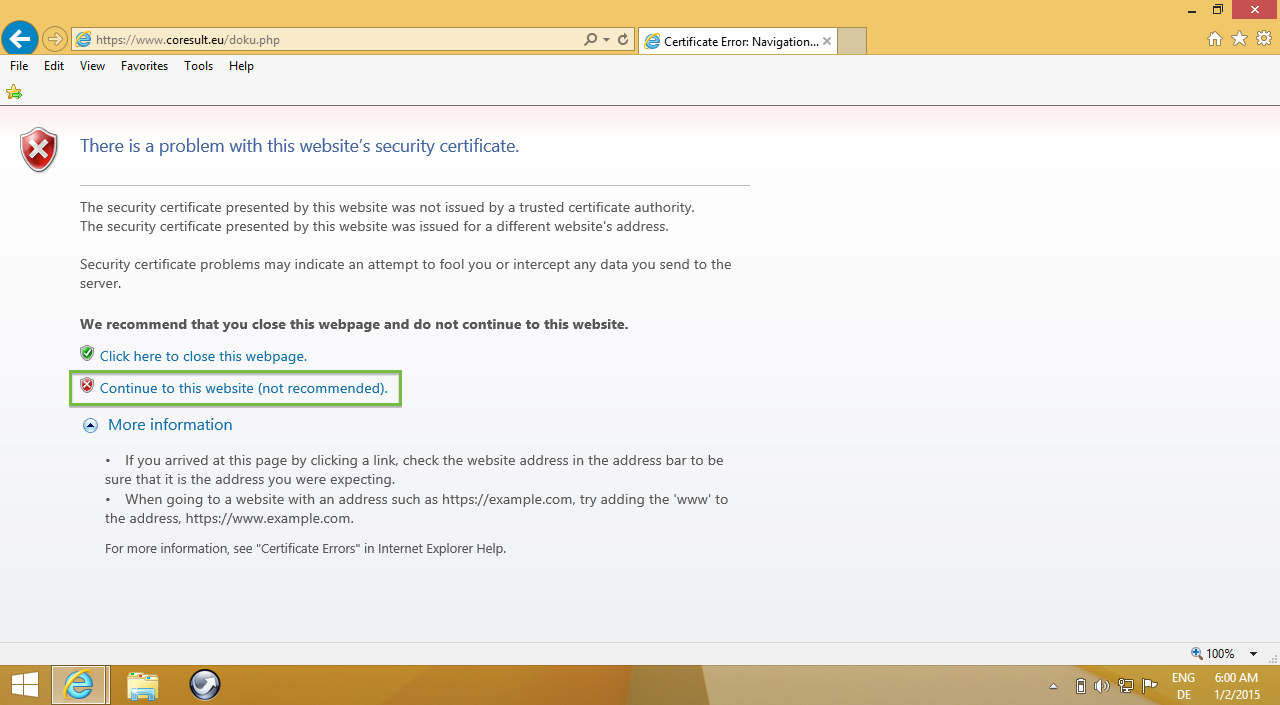Viewport: 1280px width, 705px height.
Task: Click here to close this webpage link
Action: tap(203, 356)
